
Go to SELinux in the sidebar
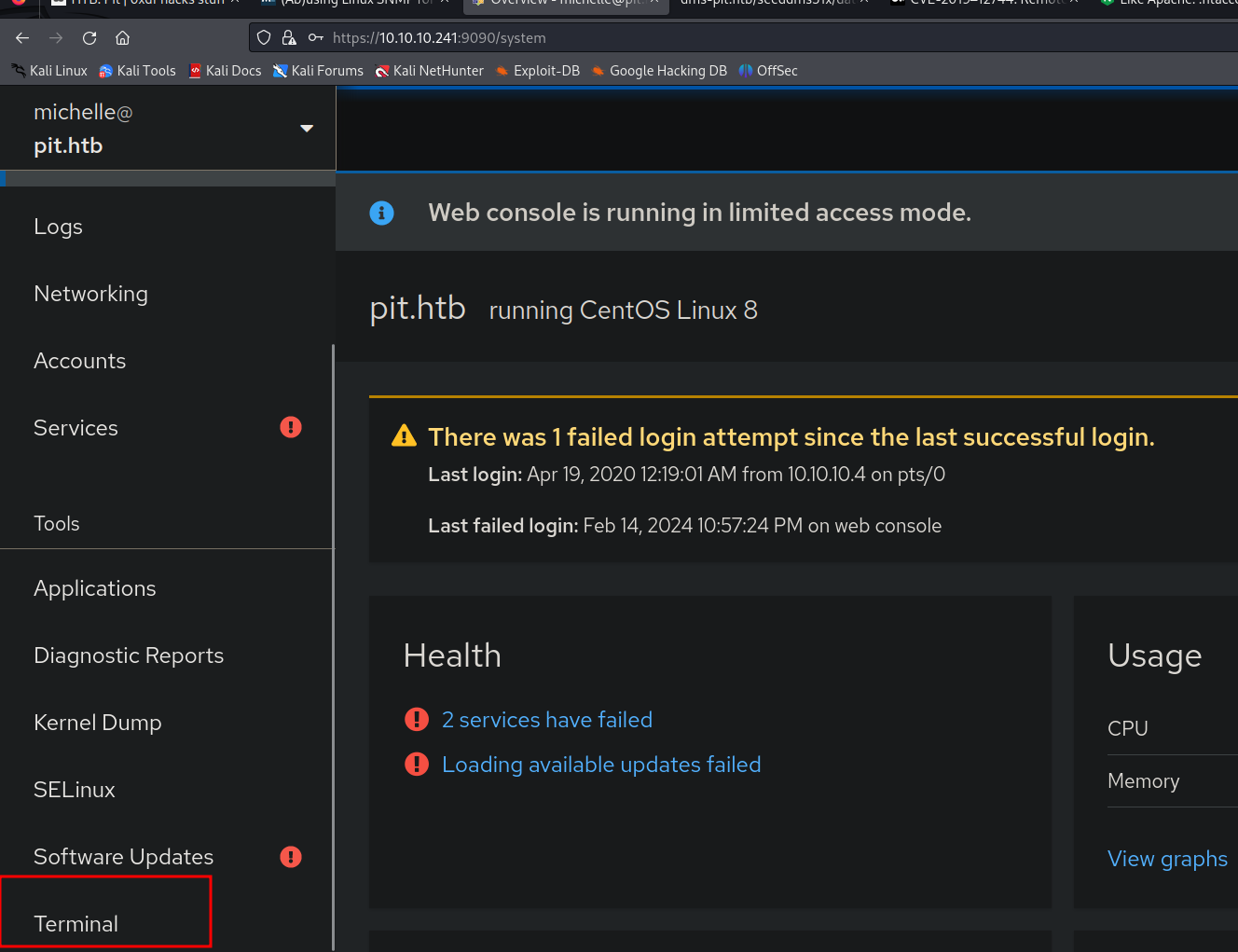(75, 790)
